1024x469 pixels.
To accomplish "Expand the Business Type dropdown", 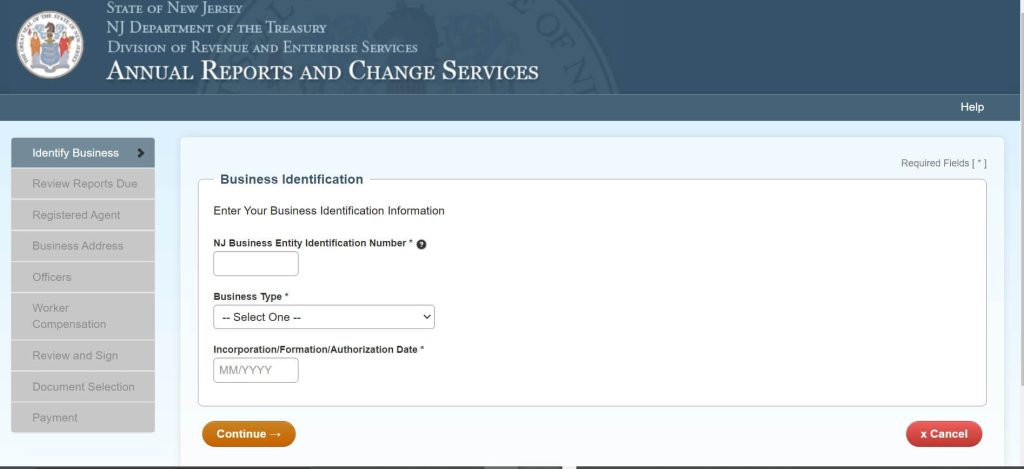I will (x=324, y=317).
